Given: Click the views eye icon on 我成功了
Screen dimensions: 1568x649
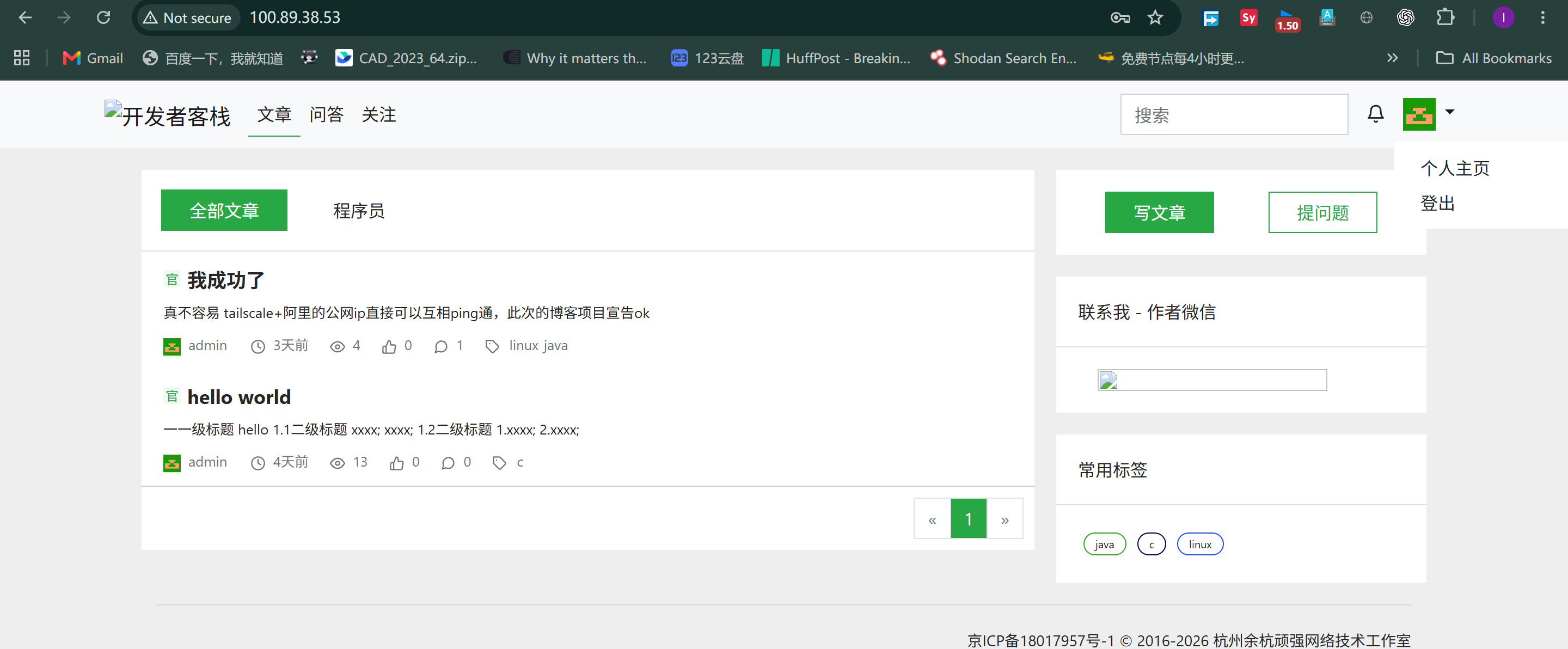Looking at the screenshot, I should pos(337,346).
